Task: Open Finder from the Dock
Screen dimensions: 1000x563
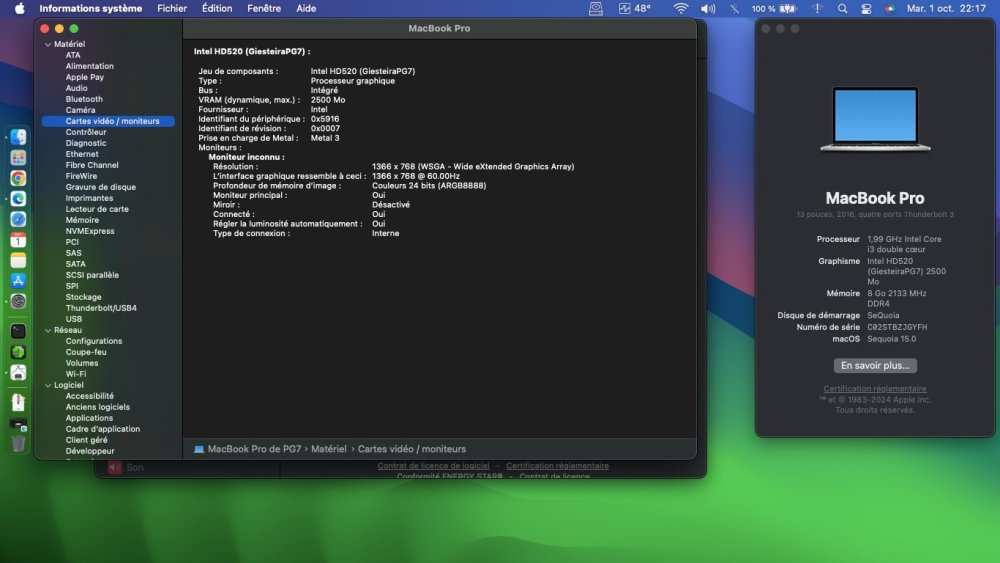Action: (x=18, y=137)
